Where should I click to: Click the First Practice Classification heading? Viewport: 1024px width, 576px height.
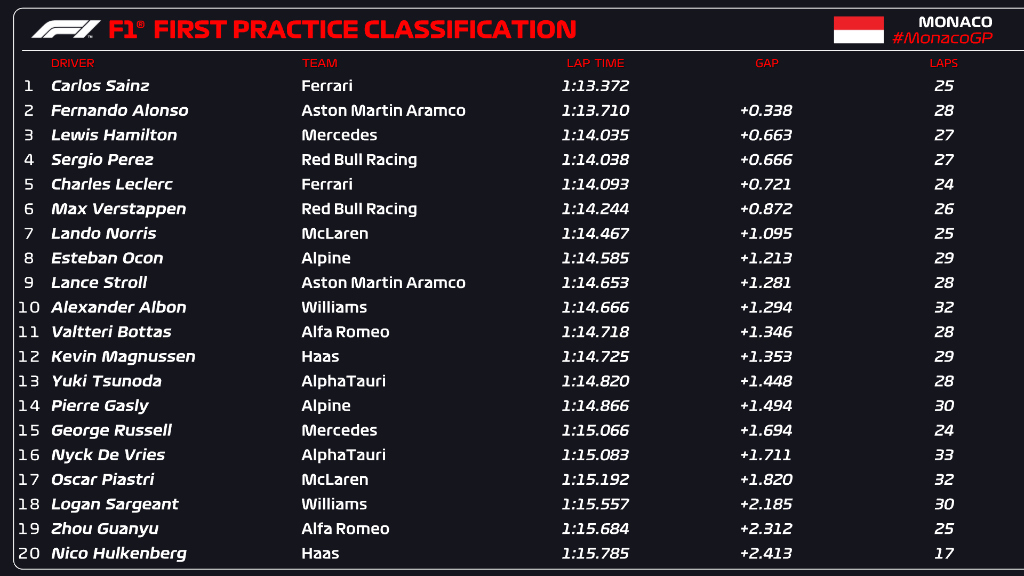pos(364,29)
